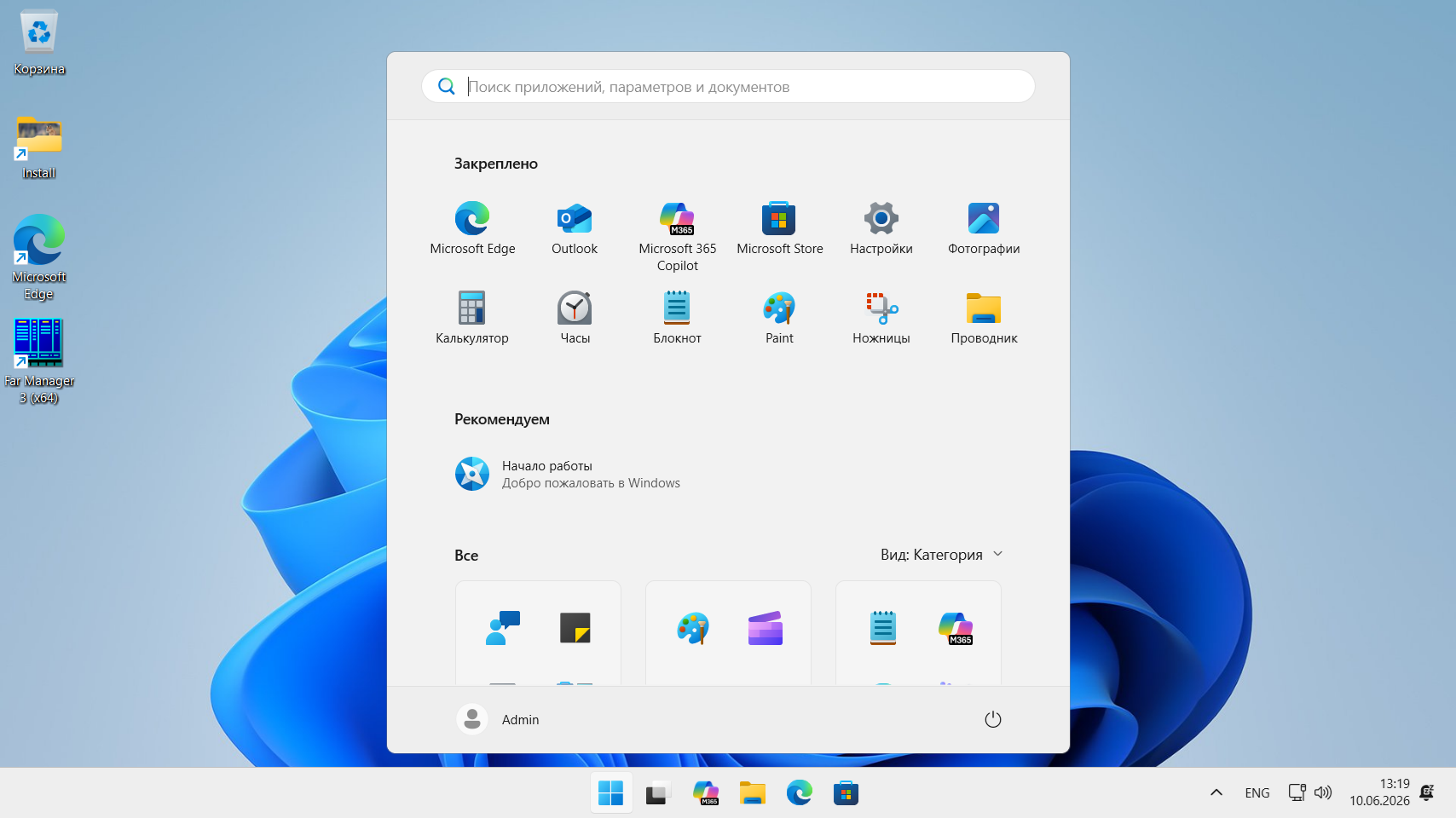
Task: Select Far Manager 3 (x64) shortcut
Action: pos(39,361)
